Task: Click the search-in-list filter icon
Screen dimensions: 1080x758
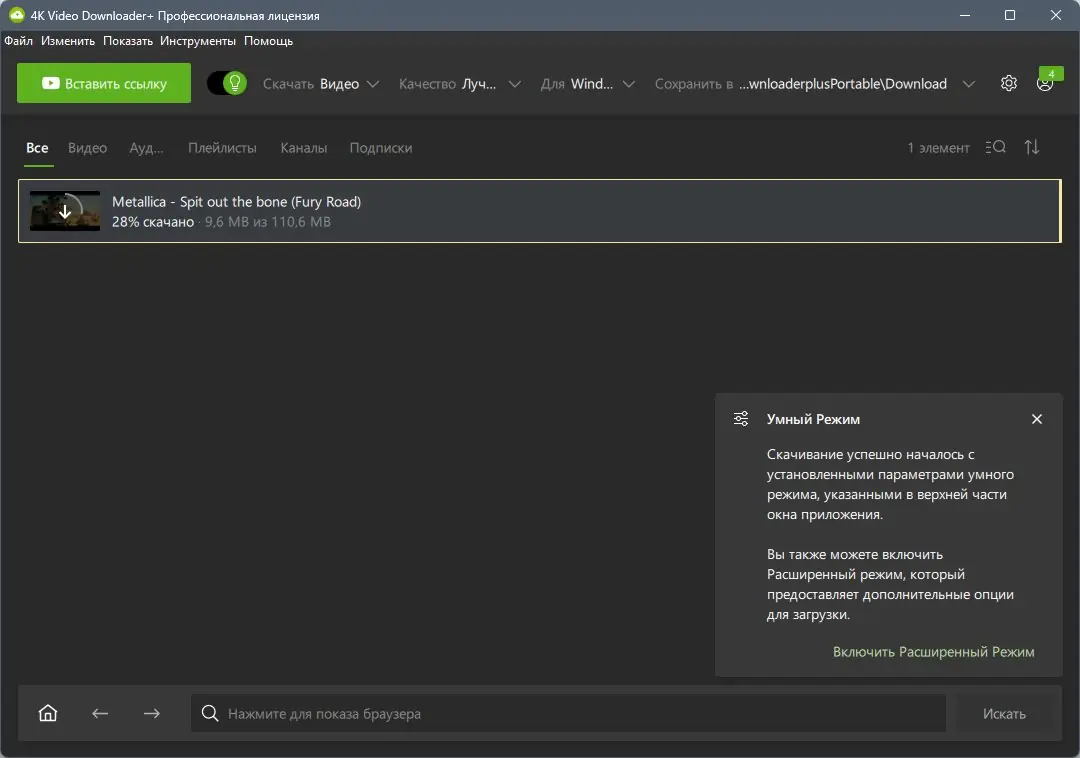Action: (995, 147)
